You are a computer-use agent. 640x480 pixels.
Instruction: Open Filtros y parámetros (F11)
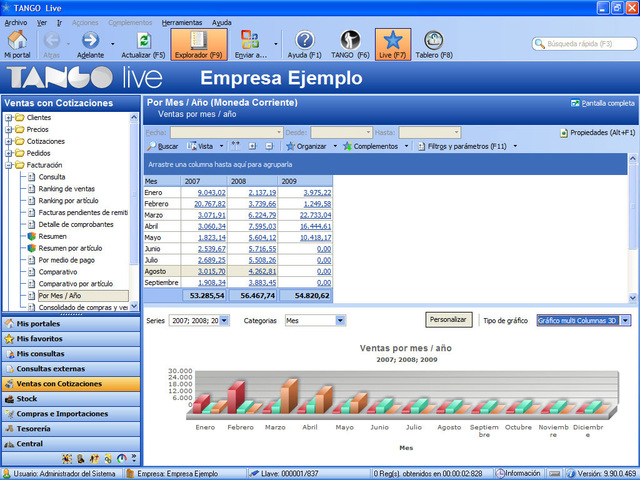pyautogui.click(x=462, y=146)
